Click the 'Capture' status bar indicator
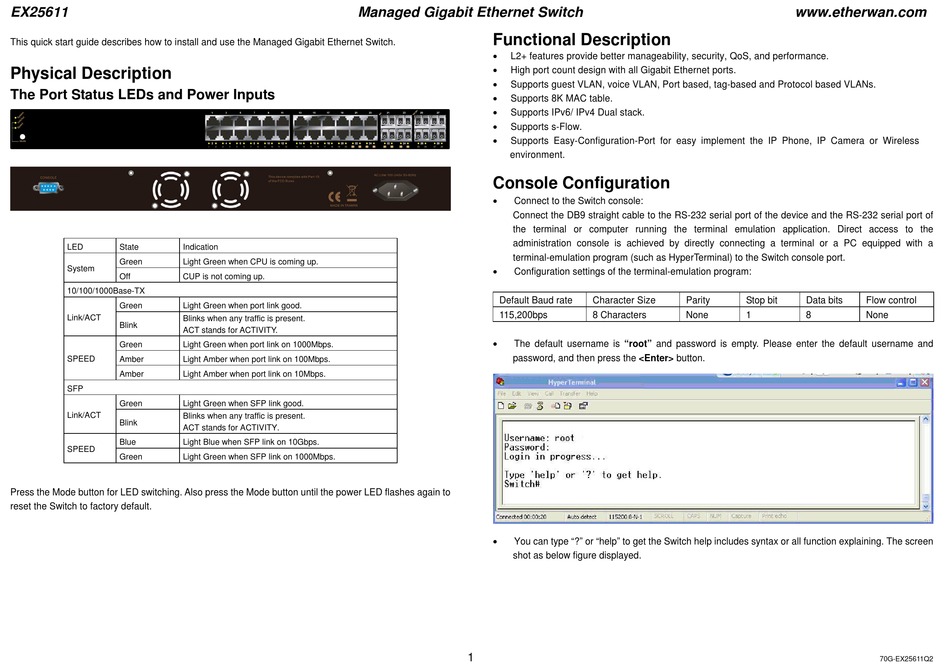The image size is (950, 664). [x=741, y=516]
